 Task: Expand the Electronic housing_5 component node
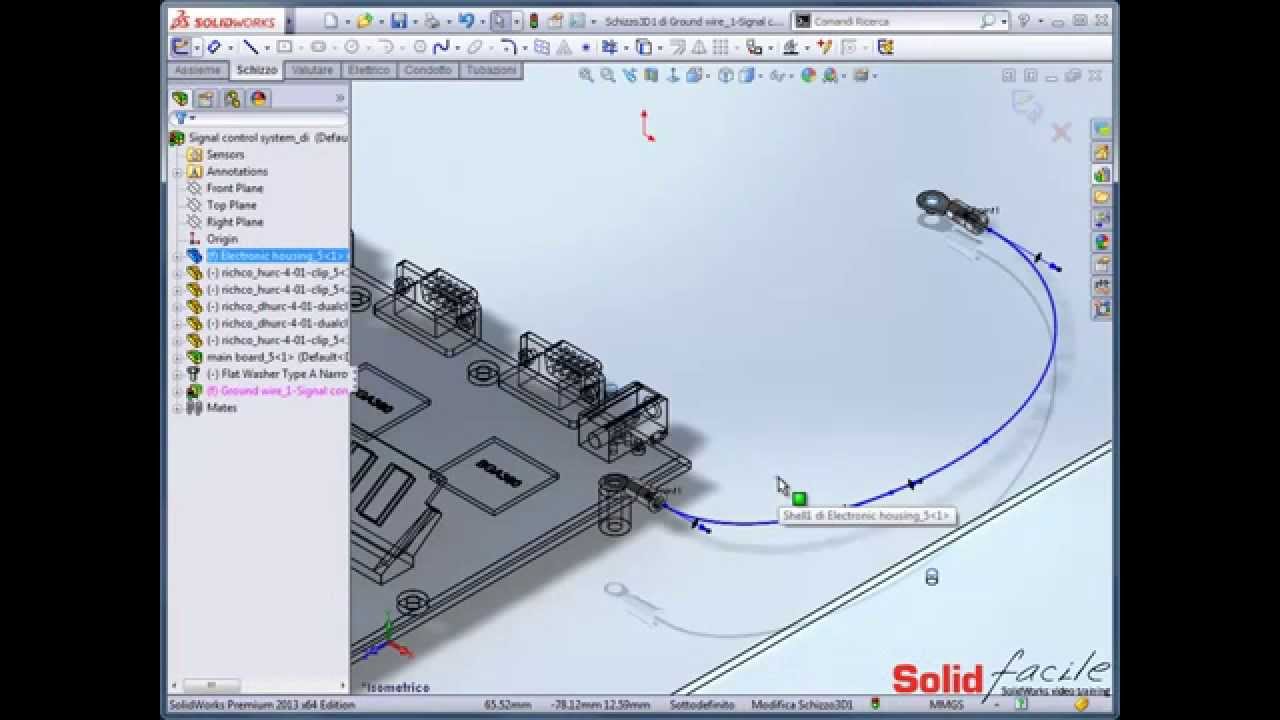(x=178, y=256)
